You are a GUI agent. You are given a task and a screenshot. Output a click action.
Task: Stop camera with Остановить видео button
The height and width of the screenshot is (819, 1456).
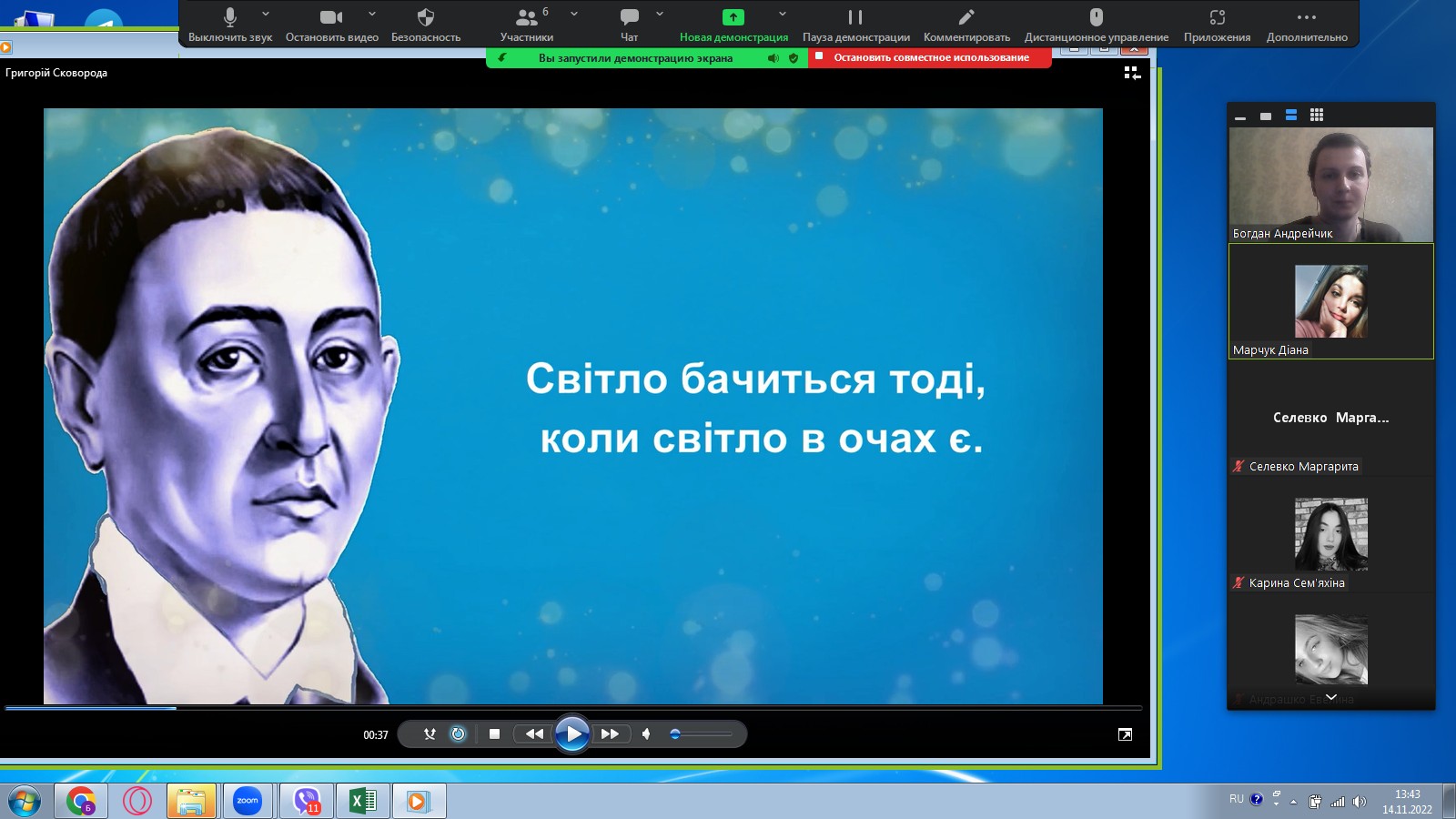click(331, 25)
